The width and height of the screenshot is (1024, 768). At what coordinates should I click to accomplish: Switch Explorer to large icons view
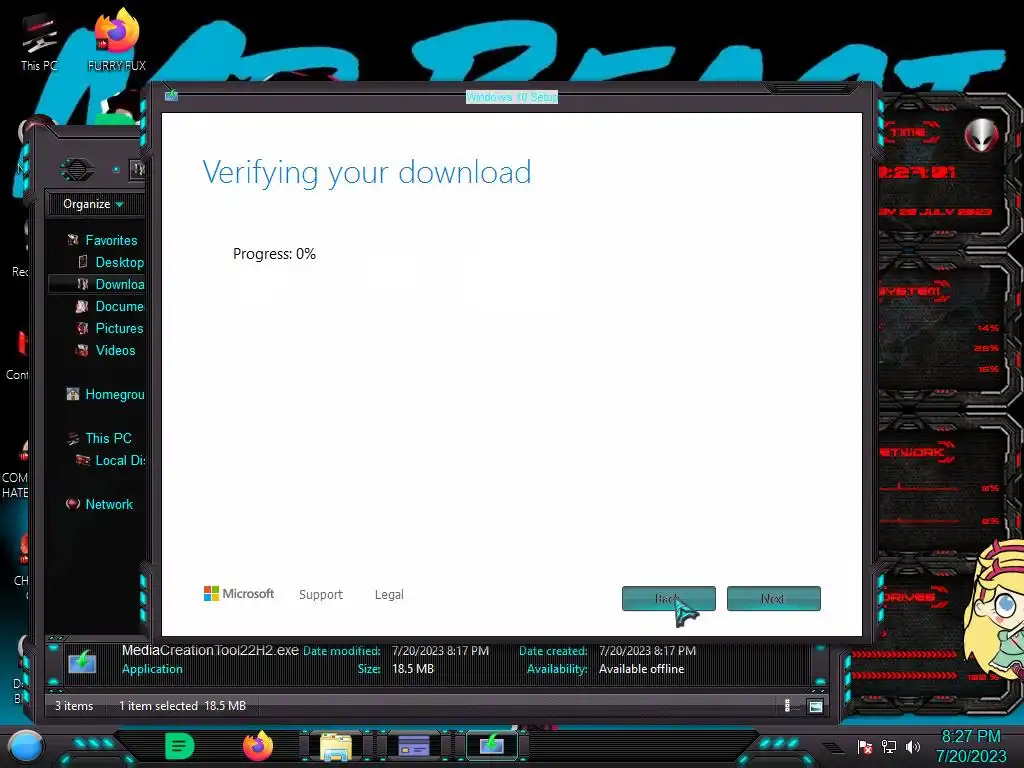coord(815,706)
